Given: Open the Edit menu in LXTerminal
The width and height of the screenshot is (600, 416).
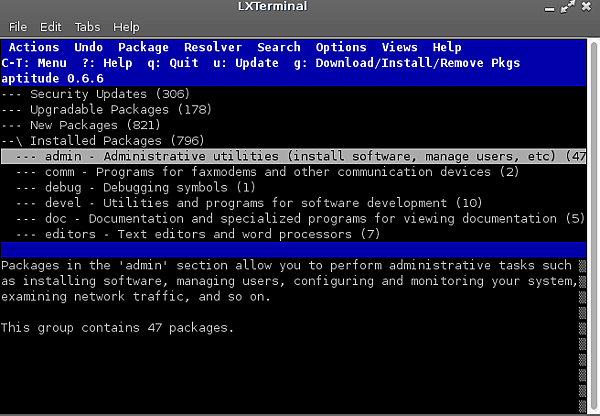Looking at the screenshot, I should pyautogui.click(x=51, y=27).
